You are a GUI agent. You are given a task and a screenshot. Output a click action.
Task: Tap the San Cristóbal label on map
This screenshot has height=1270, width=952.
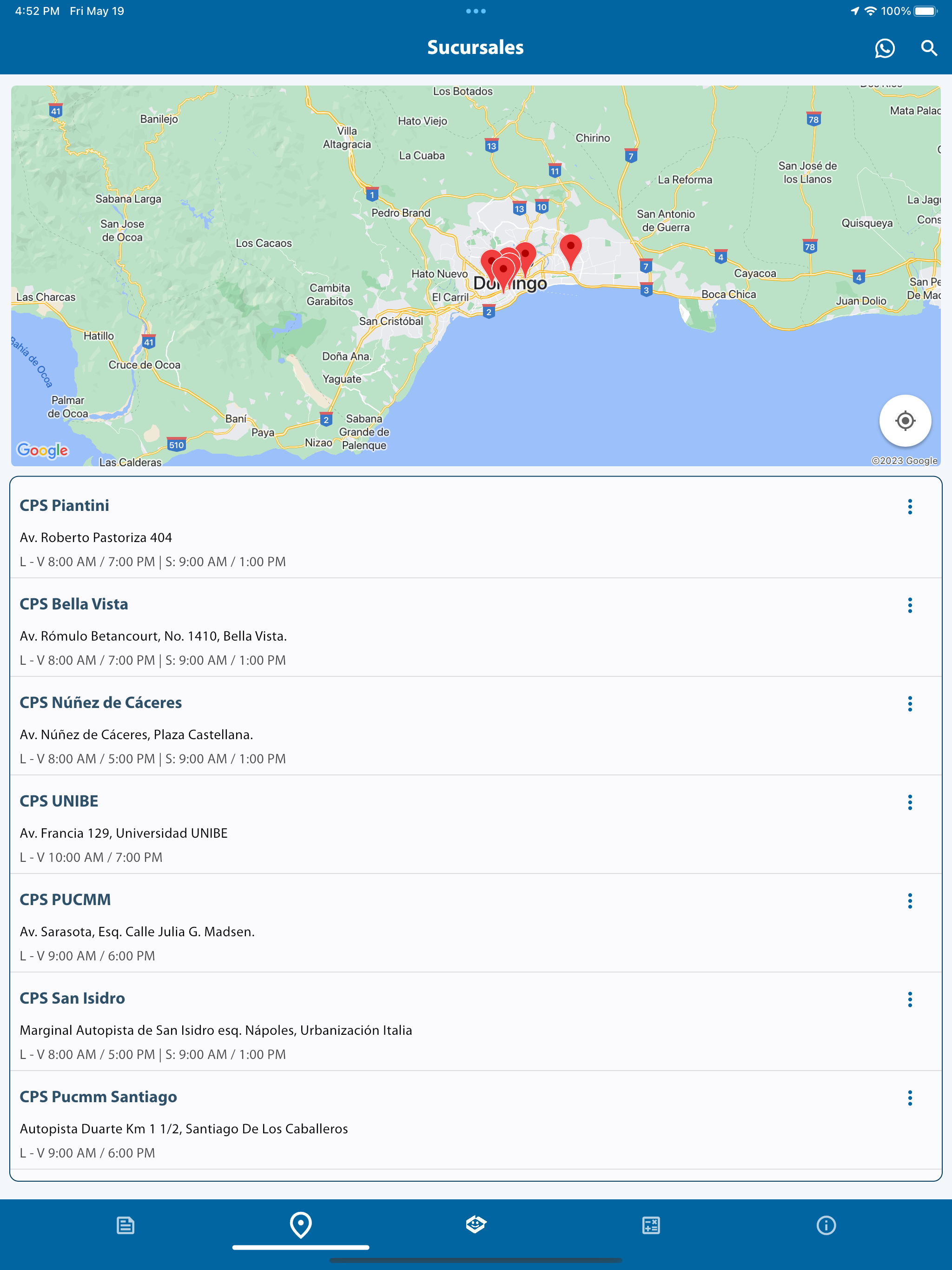[390, 321]
